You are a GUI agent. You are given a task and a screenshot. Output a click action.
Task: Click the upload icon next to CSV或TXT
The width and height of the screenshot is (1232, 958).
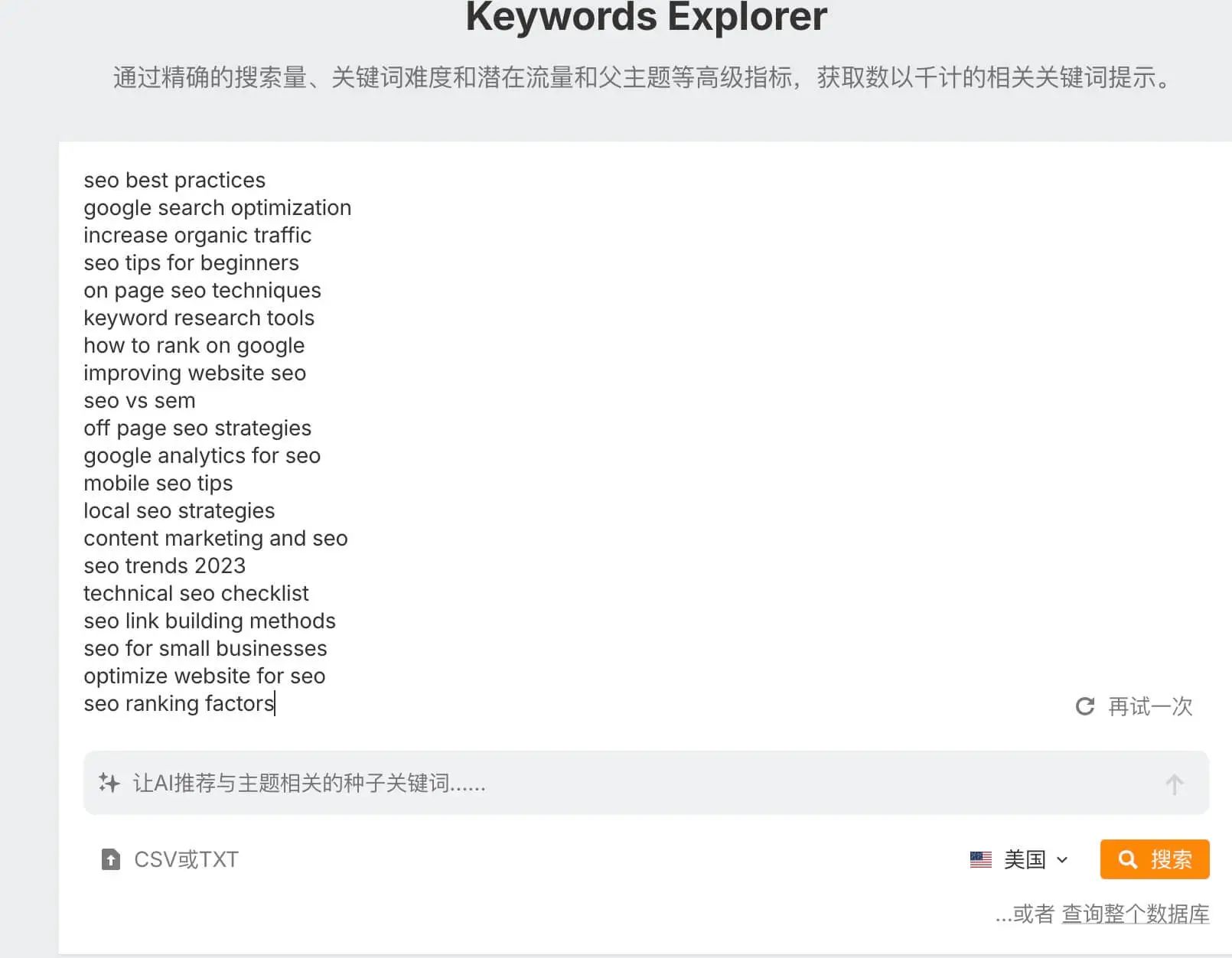click(x=110, y=859)
